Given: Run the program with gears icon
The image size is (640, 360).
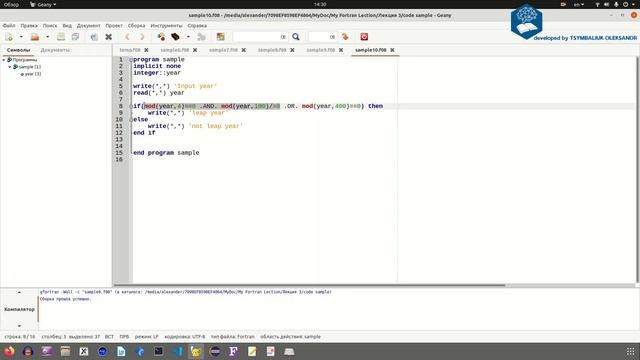Looking at the screenshot, I should click(x=201, y=37).
